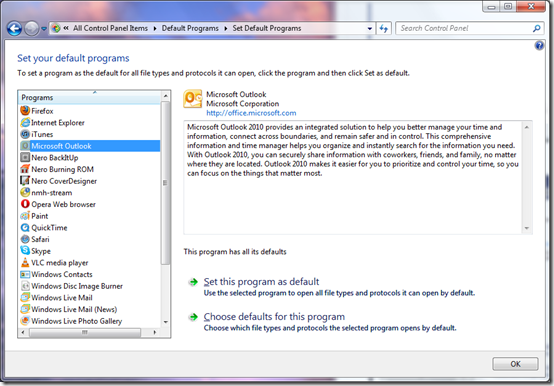554x386 pixels.
Task: Go back with the blue Back arrow
Action: point(14,29)
